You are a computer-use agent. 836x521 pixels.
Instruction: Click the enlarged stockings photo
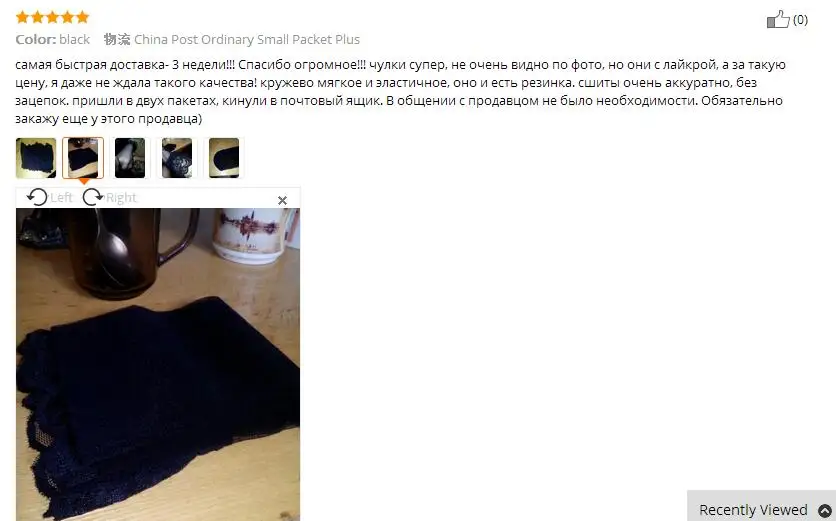[x=158, y=364]
